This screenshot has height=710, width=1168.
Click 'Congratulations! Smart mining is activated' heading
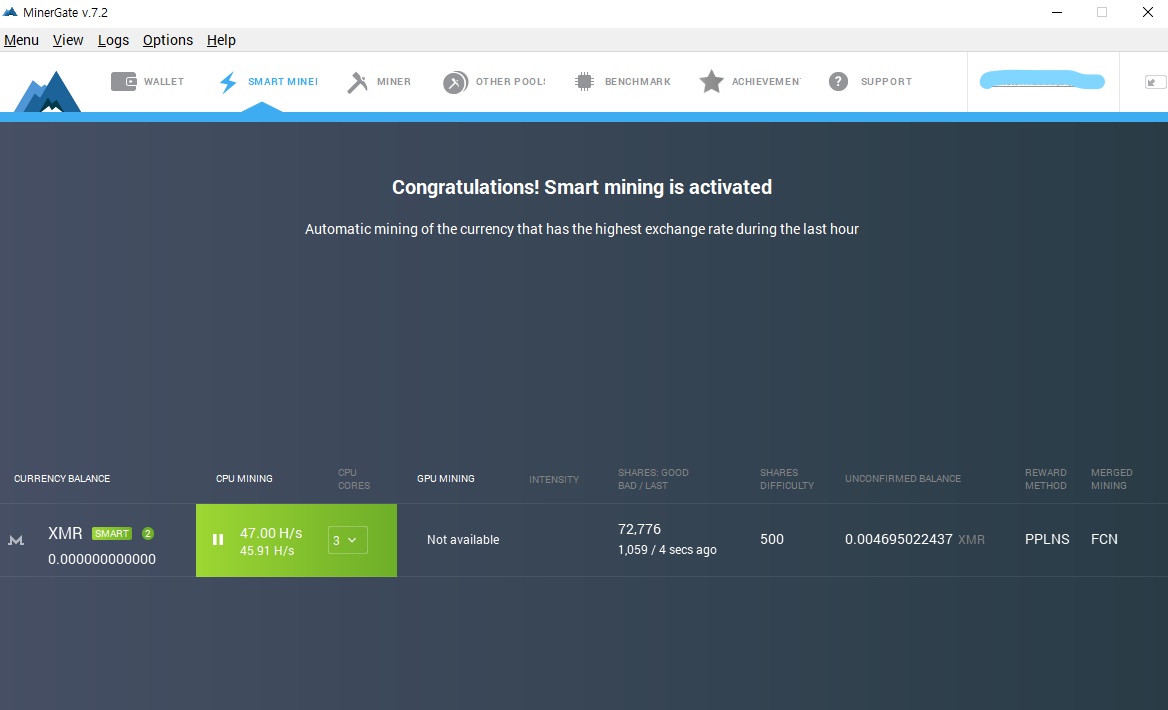pyautogui.click(x=582, y=187)
